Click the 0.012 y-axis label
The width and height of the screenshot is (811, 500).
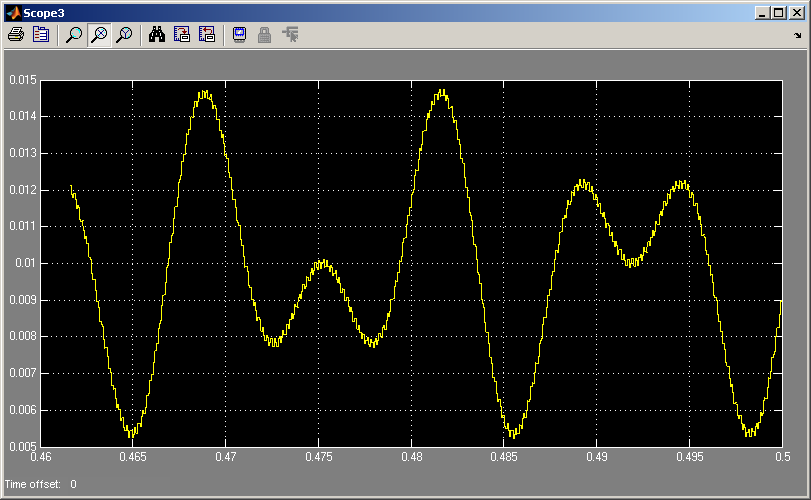(x=23, y=190)
